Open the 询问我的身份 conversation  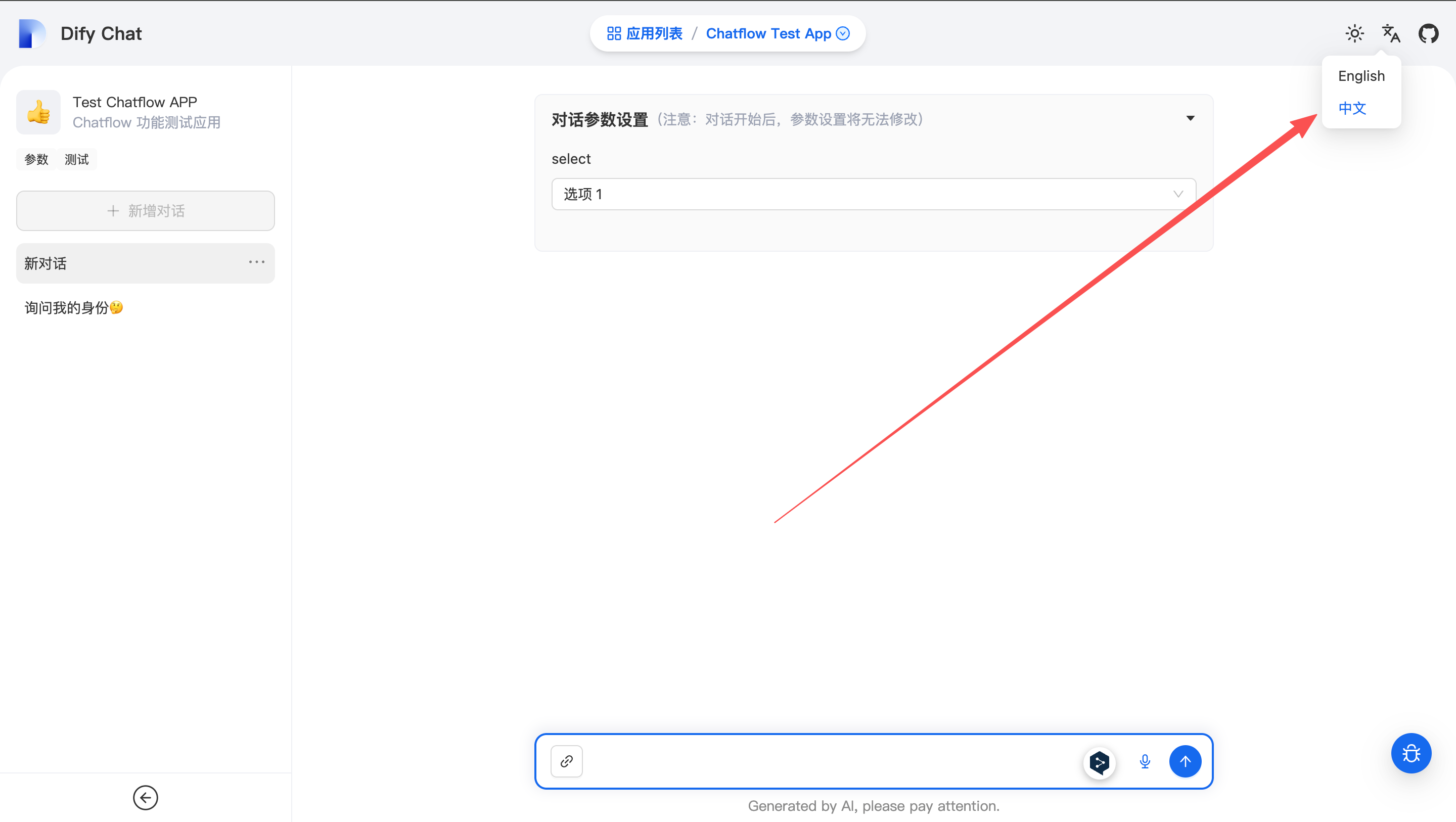[x=73, y=307]
